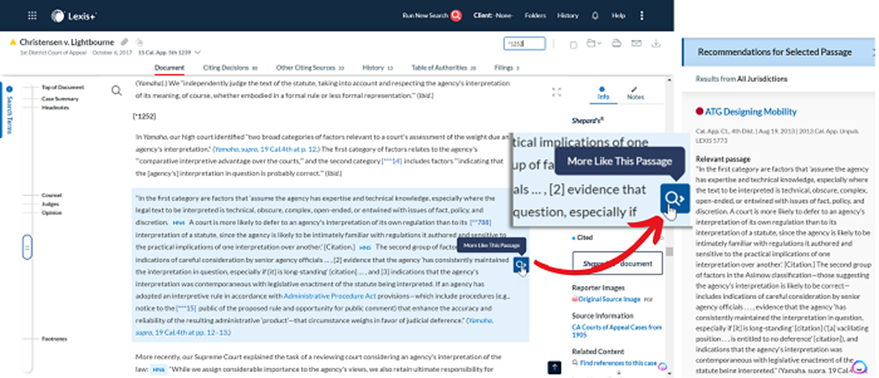Jump to Judges in outline
This screenshot has height=378, width=879.
pyautogui.click(x=50, y=204)
